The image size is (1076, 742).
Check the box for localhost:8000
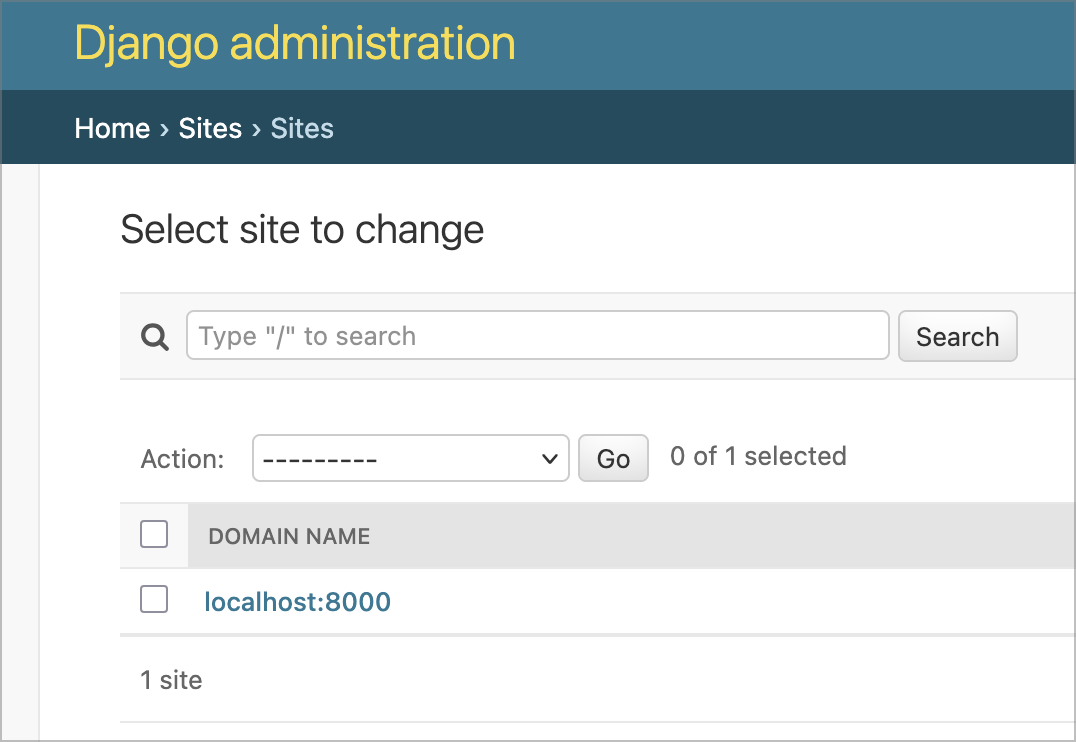154,599
